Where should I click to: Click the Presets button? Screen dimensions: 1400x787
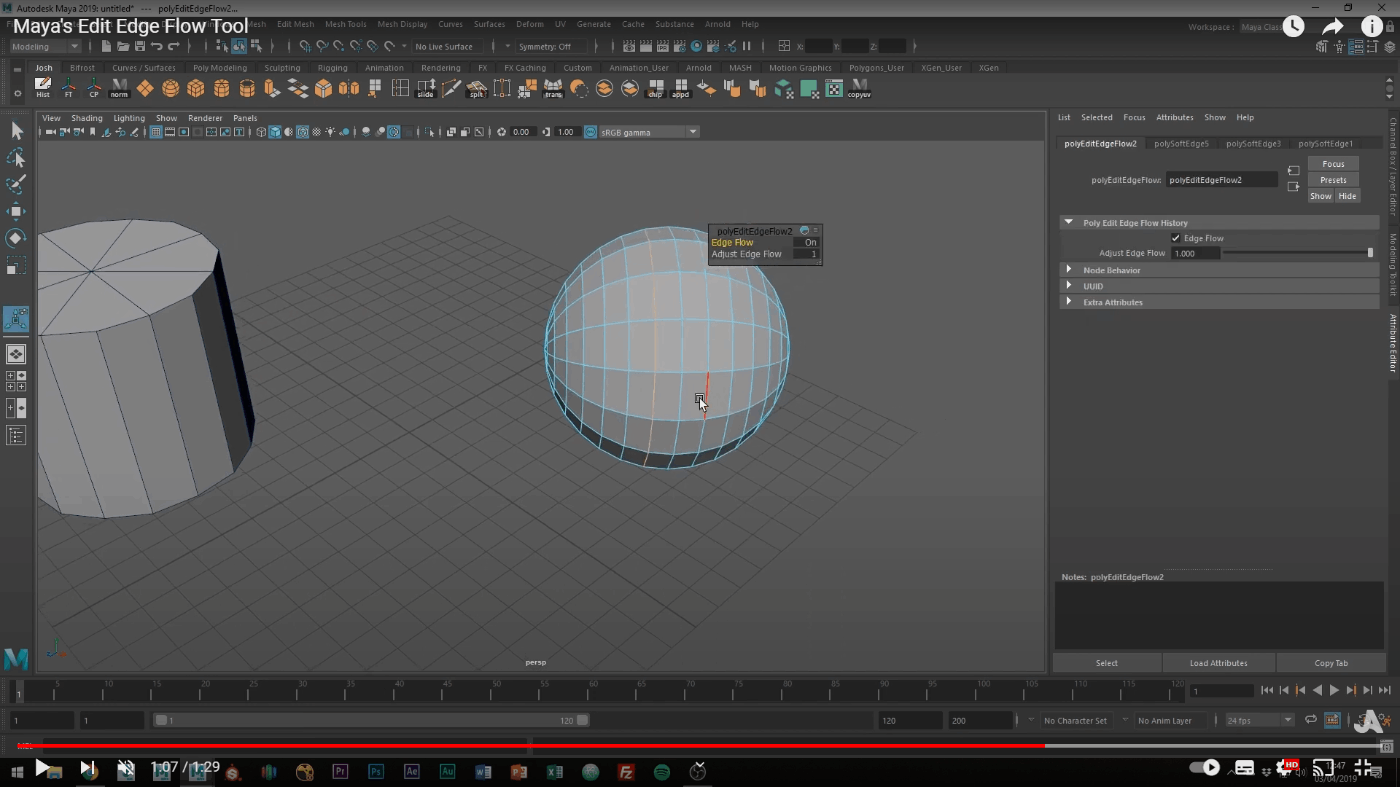click(x=1333, y=180)
